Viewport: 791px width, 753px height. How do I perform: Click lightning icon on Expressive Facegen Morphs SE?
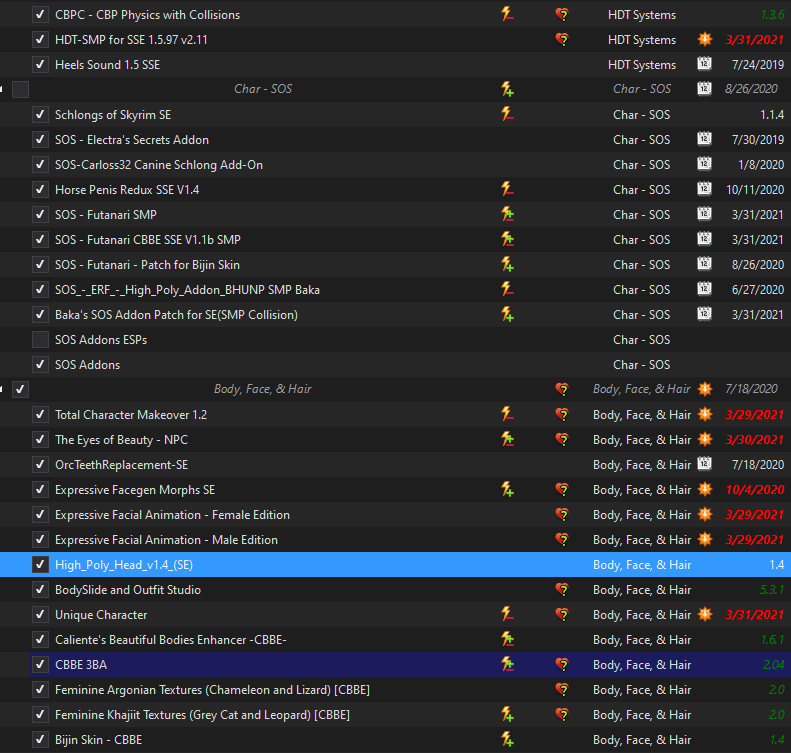pyautogui.click(x=507, y=489)
